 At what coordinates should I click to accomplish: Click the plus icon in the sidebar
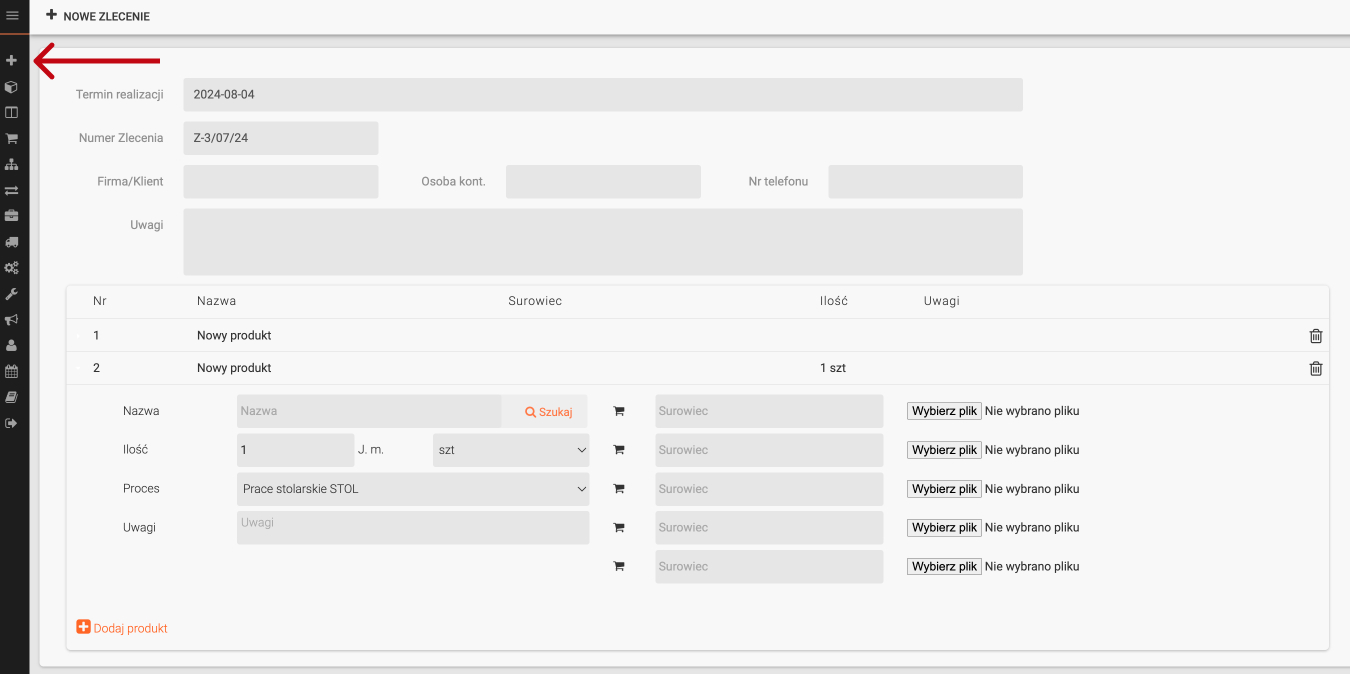tap(12, 61)
